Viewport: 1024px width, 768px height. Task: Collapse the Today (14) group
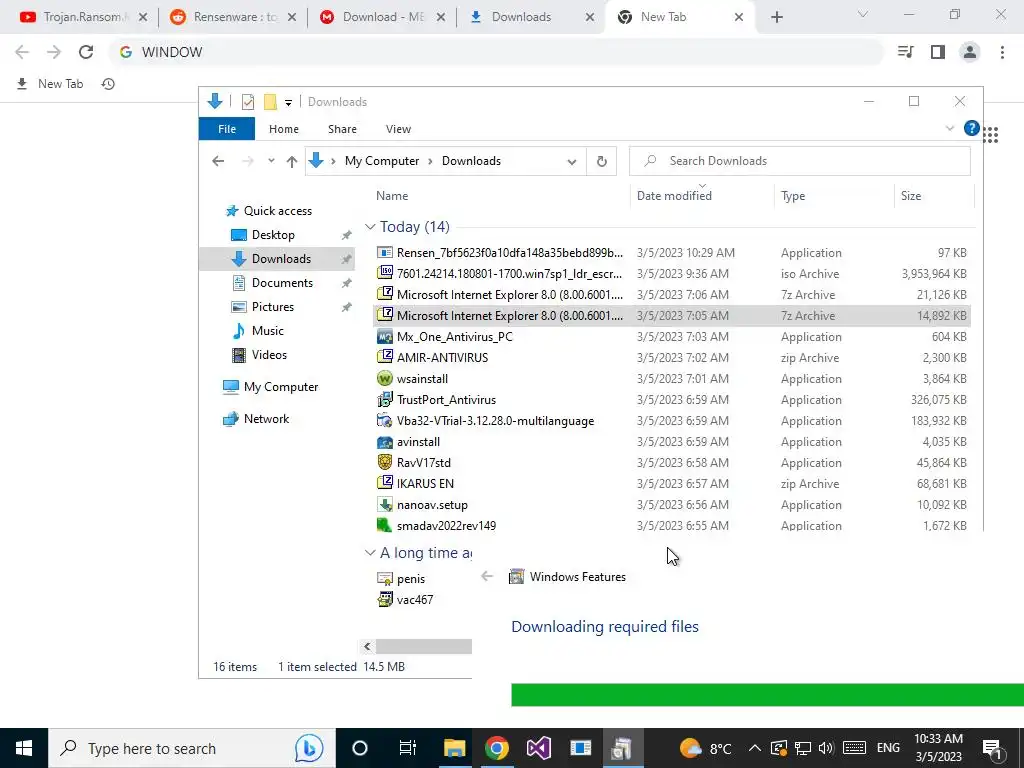tap(370, 227)
